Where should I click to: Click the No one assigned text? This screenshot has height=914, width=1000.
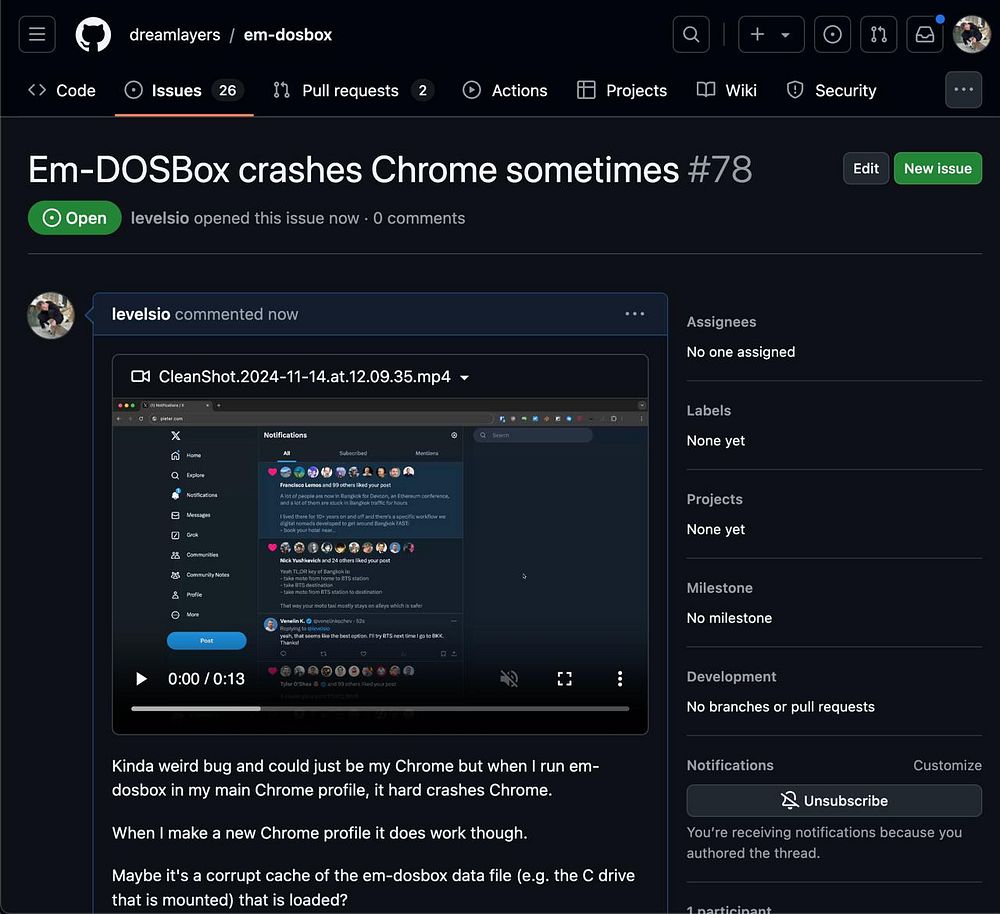tap(740, 352)
